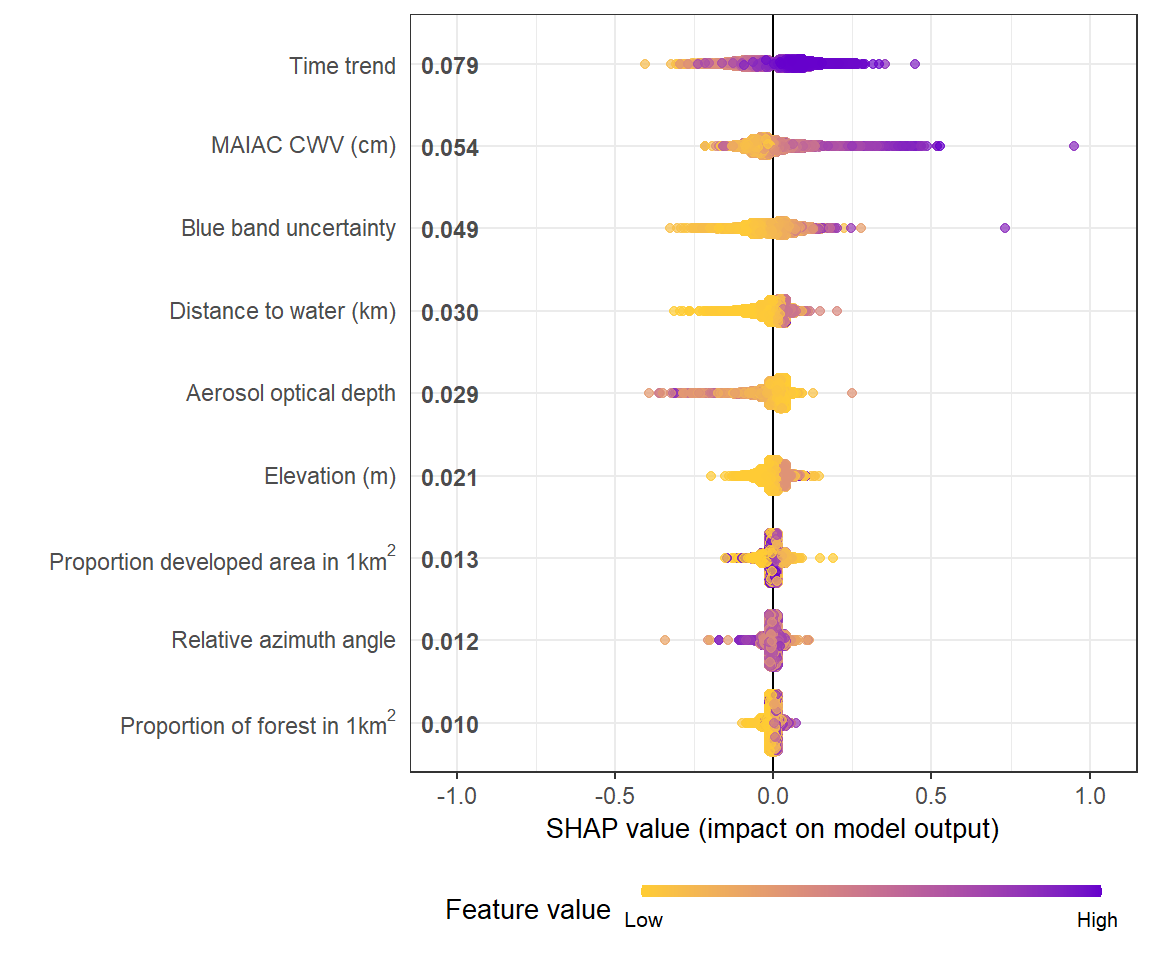The width and height of the screenshot is (1152, 960).
Task: Click the 0.054 mean SHAP value
Action: coord(450,148)
